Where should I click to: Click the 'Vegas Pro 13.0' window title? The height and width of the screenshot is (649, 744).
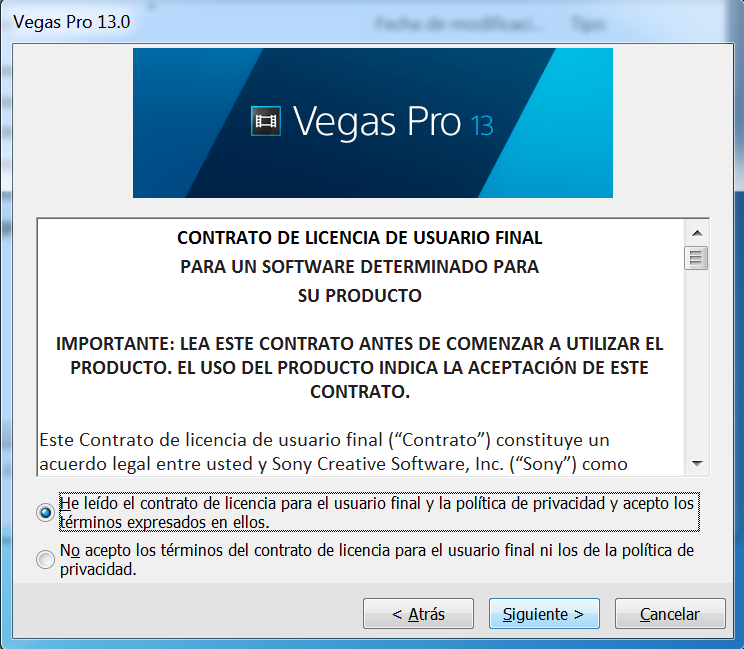pyautogui.click(x=72, y=22)
